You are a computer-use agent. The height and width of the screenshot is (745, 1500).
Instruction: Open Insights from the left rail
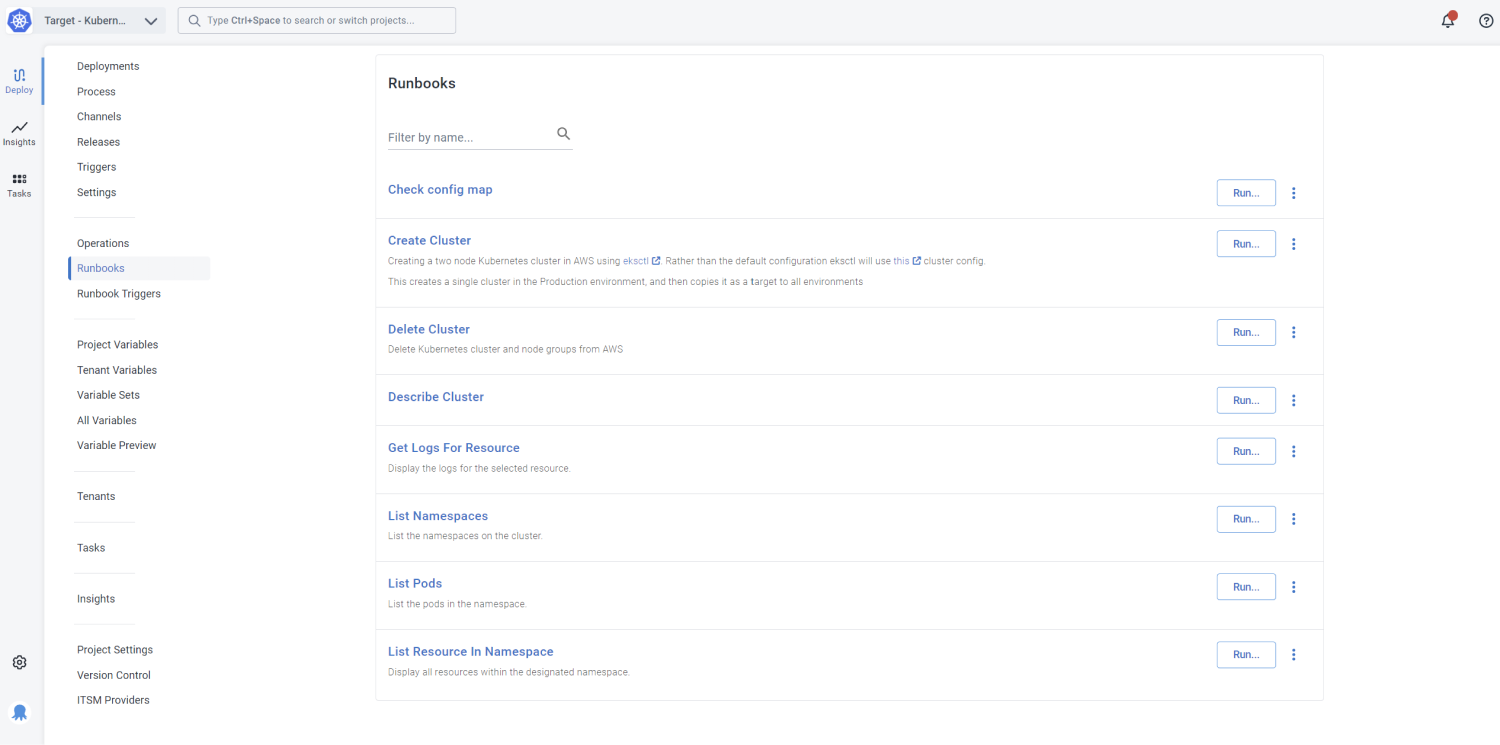19,133
